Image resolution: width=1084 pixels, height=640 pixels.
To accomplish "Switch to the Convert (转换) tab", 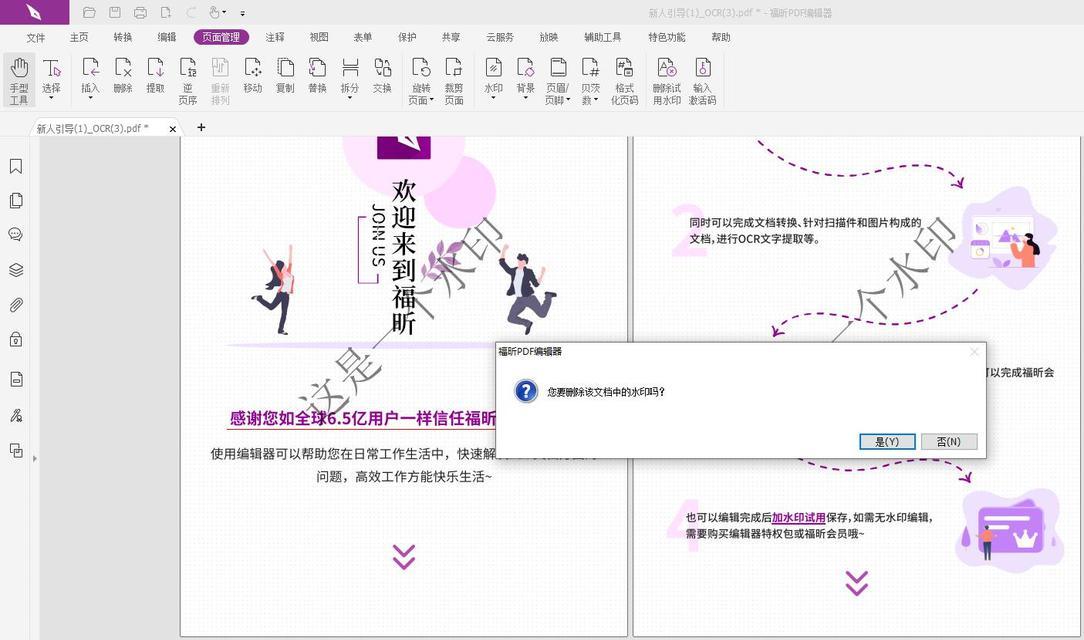I will [123, 37].
